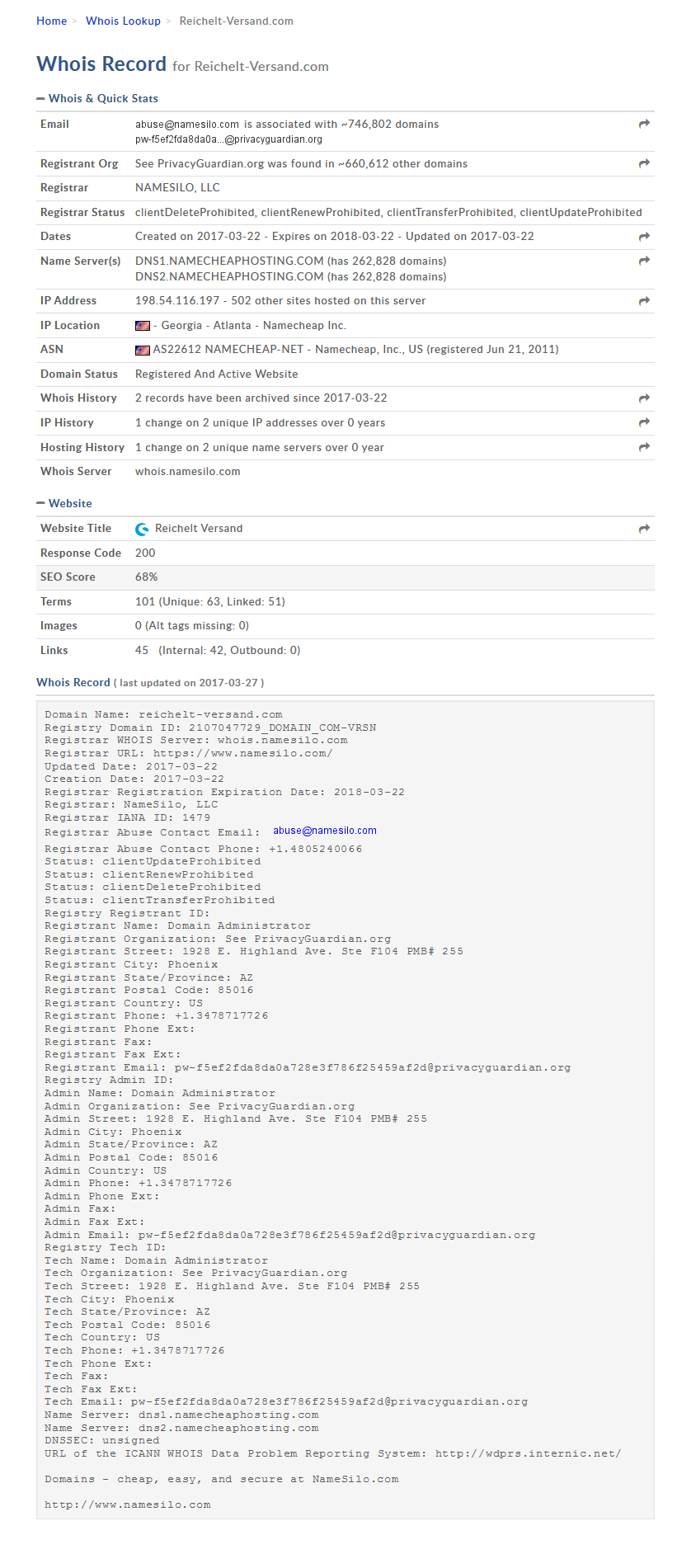The height and width of the screenshot is (1568, 677).
Task: Click the arrow icon in IP Address row
Action: (x=644, y=301)
